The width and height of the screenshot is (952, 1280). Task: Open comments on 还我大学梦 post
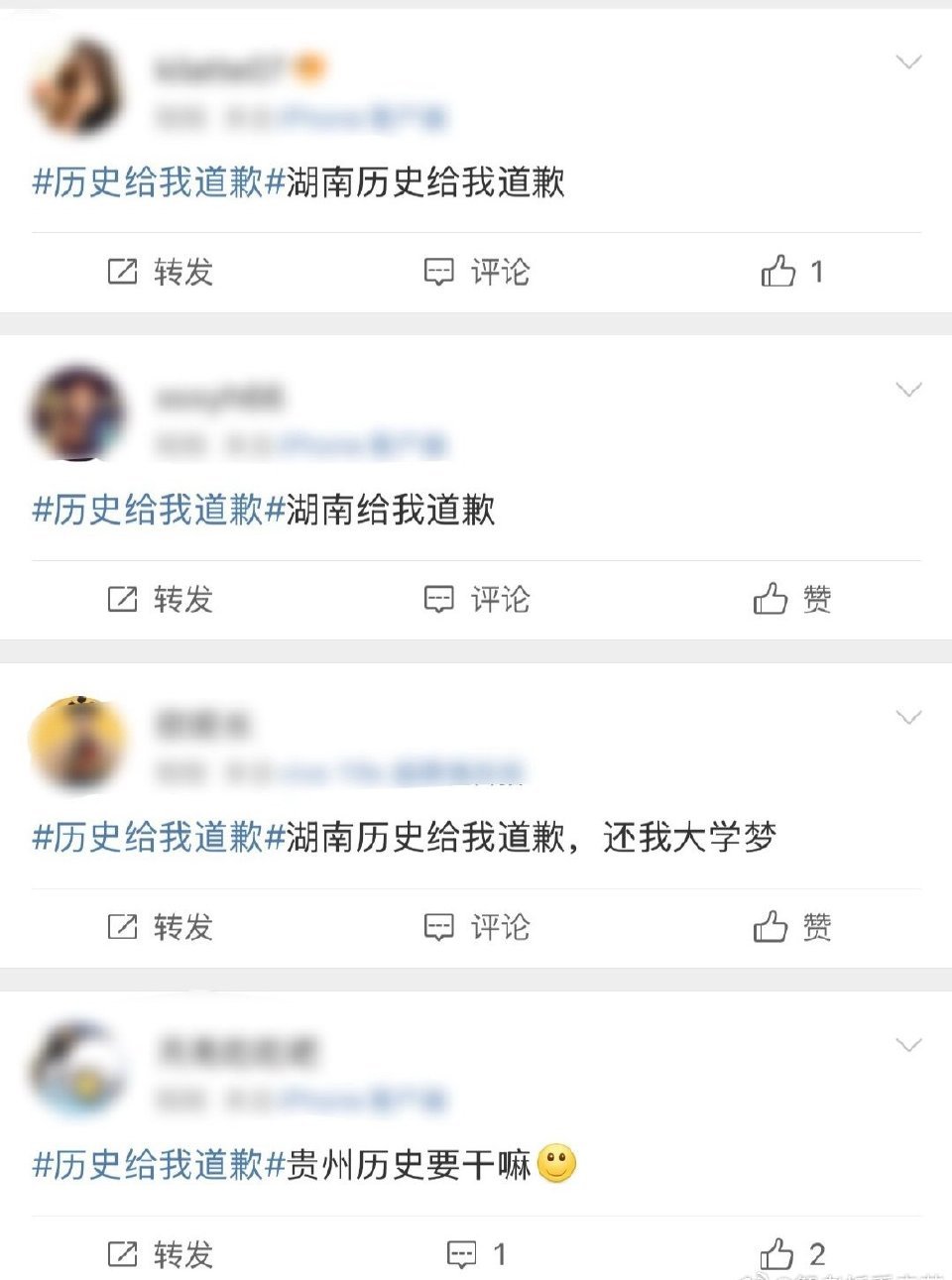point(477,927)
